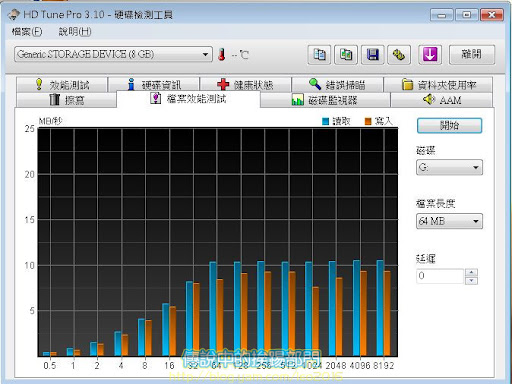Click the floppy disk save screenshot icon
Image resolution: width=512 pixels, height=384 pixels.
[x=372, y=54]
